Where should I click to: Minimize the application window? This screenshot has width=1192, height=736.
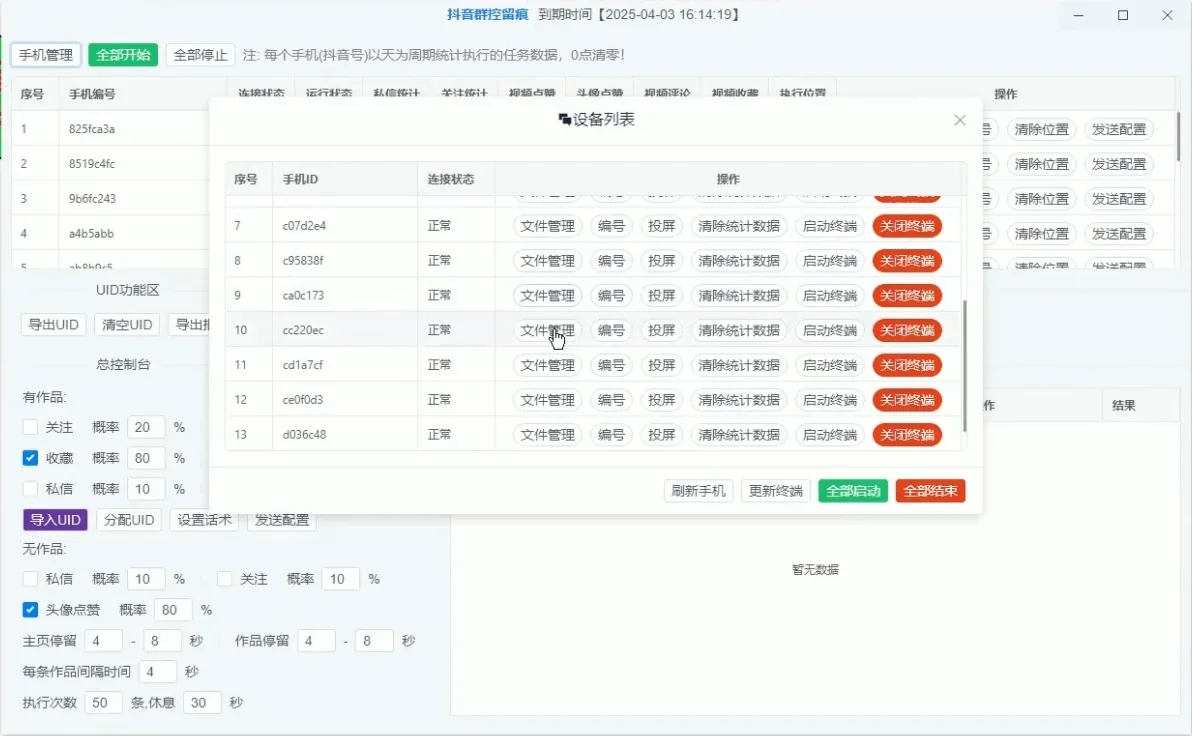pyautogui.click(x=1078, y=15)
